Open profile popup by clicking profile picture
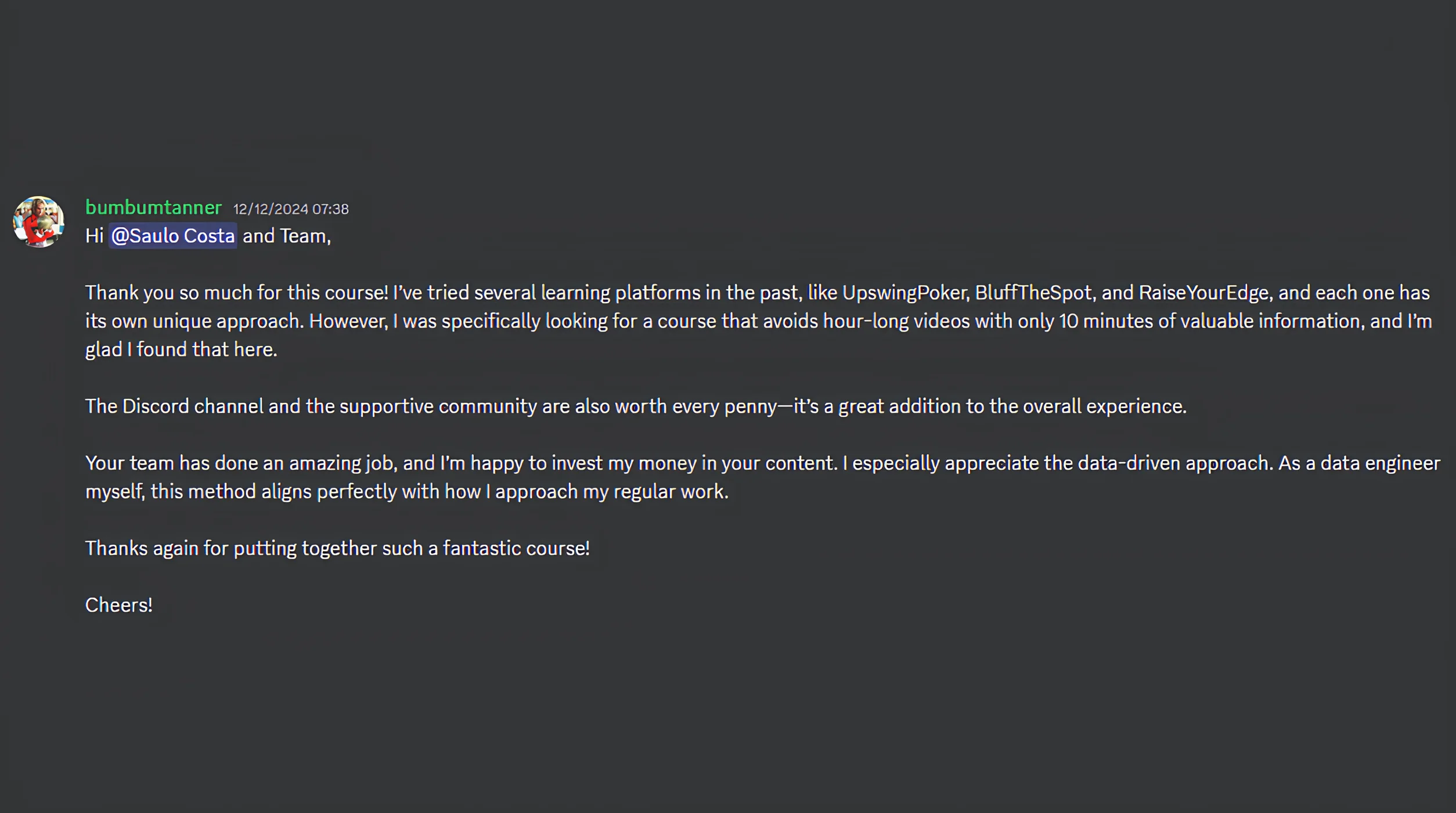 point(38,222)
